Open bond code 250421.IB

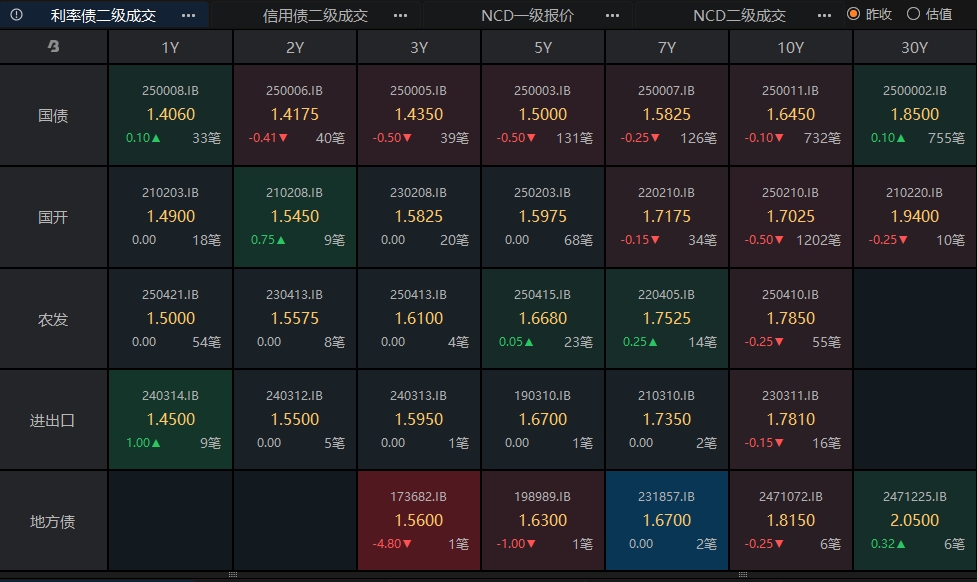[170, 294]
